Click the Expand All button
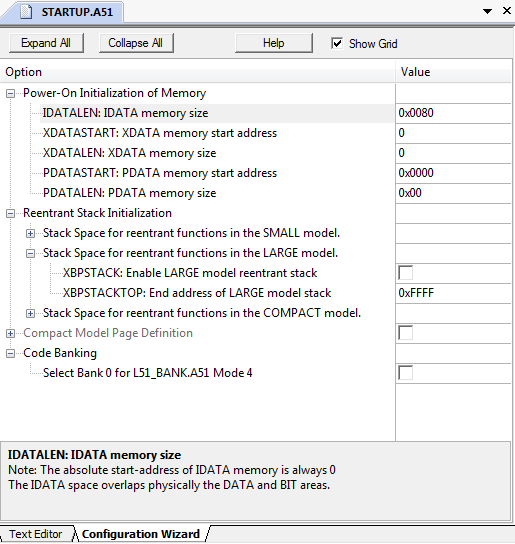 [46, 43]
